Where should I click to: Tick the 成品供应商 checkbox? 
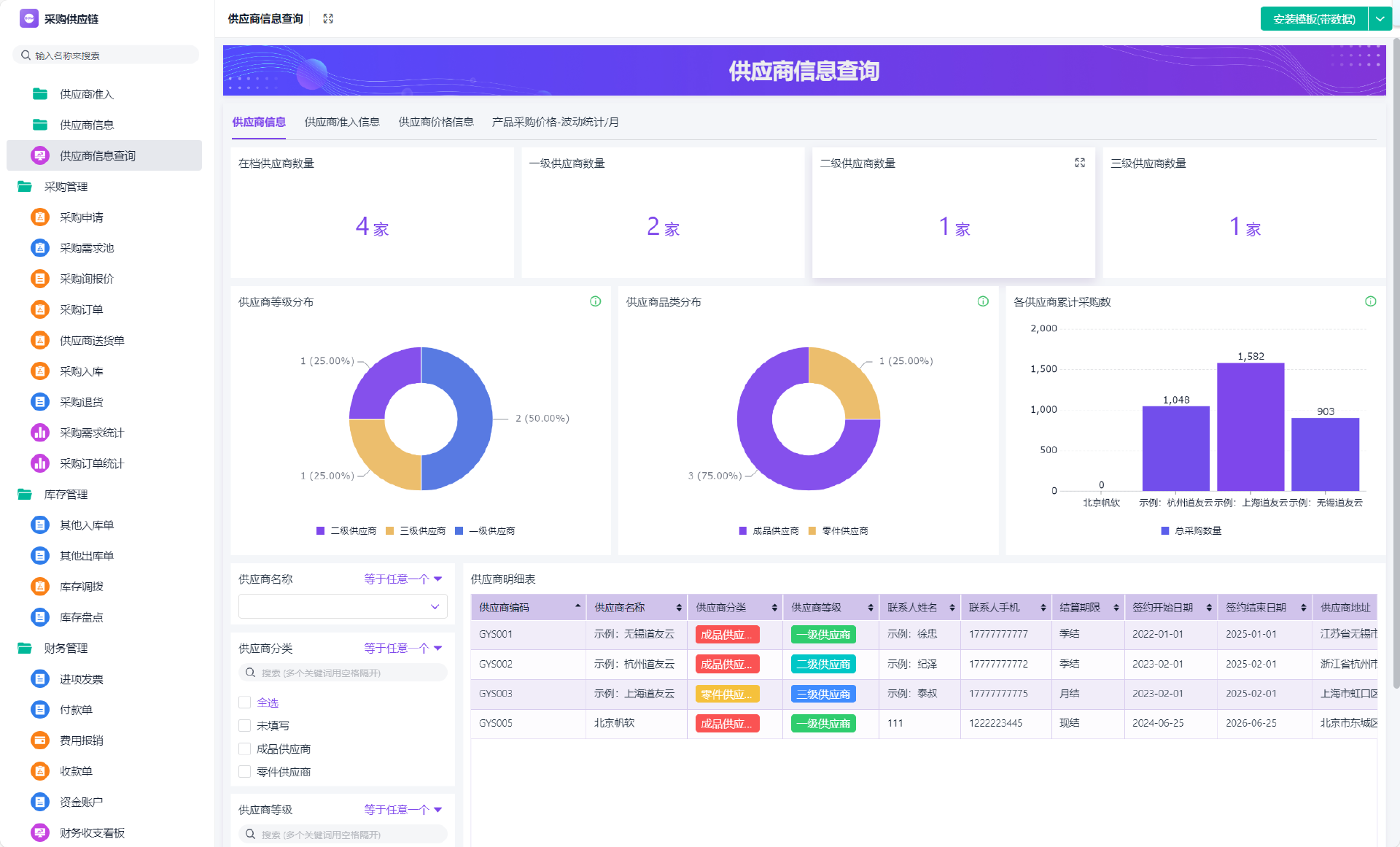pos(245,749)
